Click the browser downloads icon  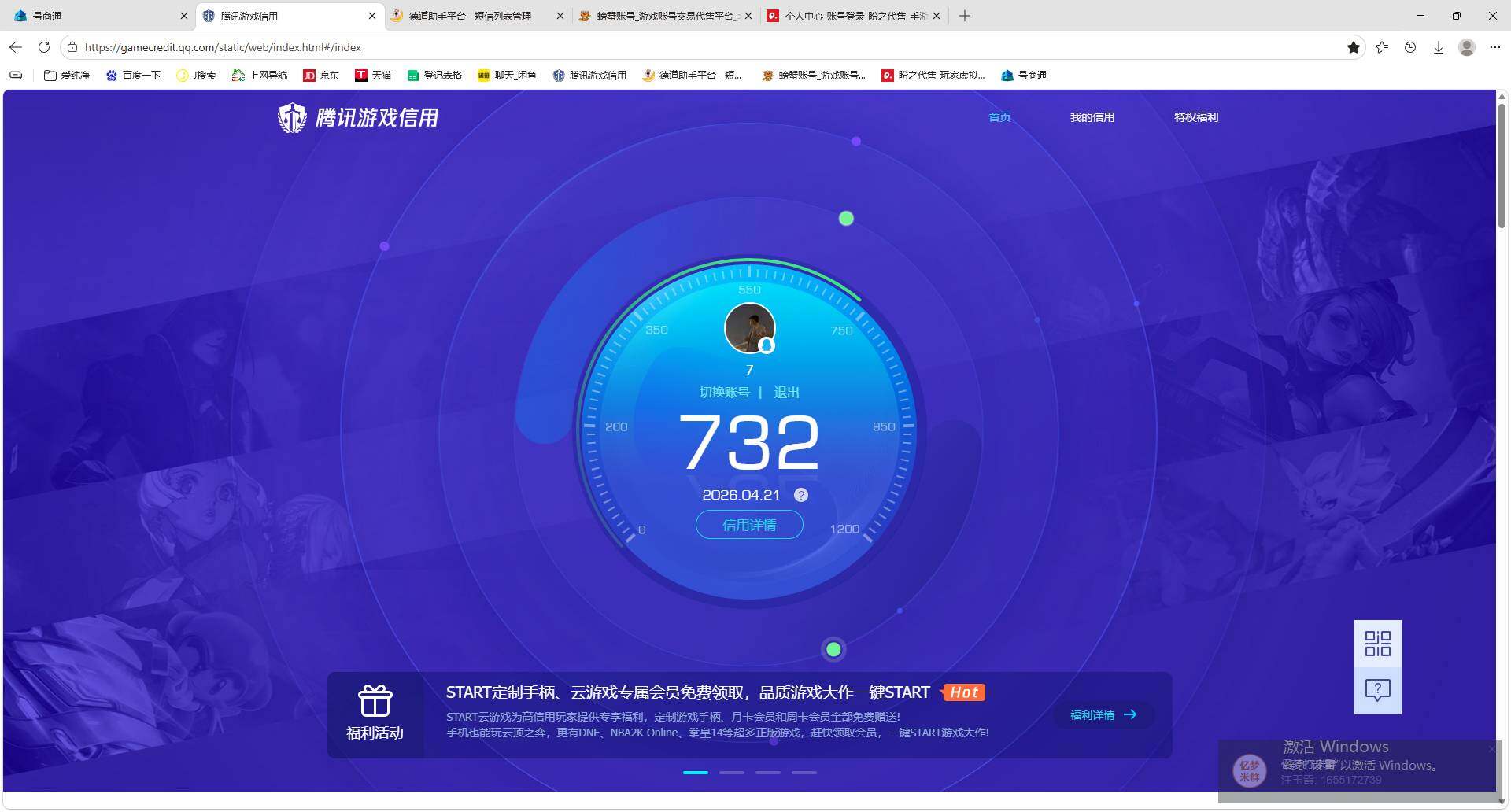(1439, 47)
